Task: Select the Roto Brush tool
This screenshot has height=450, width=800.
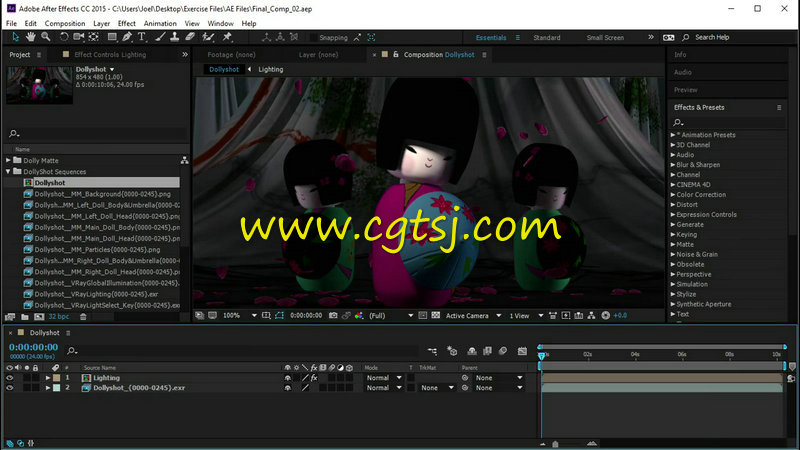Action: point(208,37)
